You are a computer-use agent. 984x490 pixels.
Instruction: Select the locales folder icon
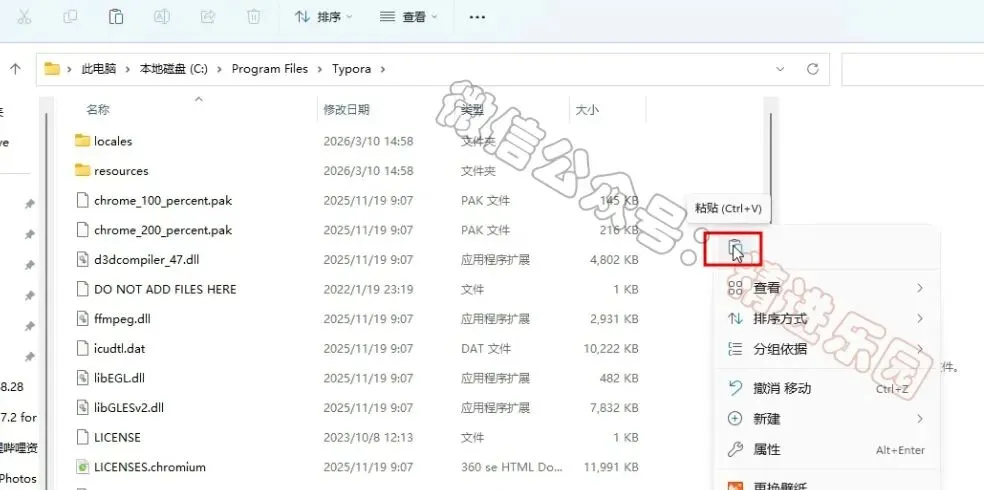click(x=82, y=141)
